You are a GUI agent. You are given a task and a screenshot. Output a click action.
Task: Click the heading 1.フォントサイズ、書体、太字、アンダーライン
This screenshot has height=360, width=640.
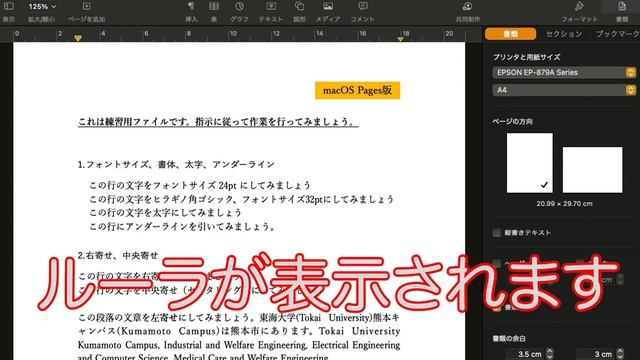click(176, 164)
